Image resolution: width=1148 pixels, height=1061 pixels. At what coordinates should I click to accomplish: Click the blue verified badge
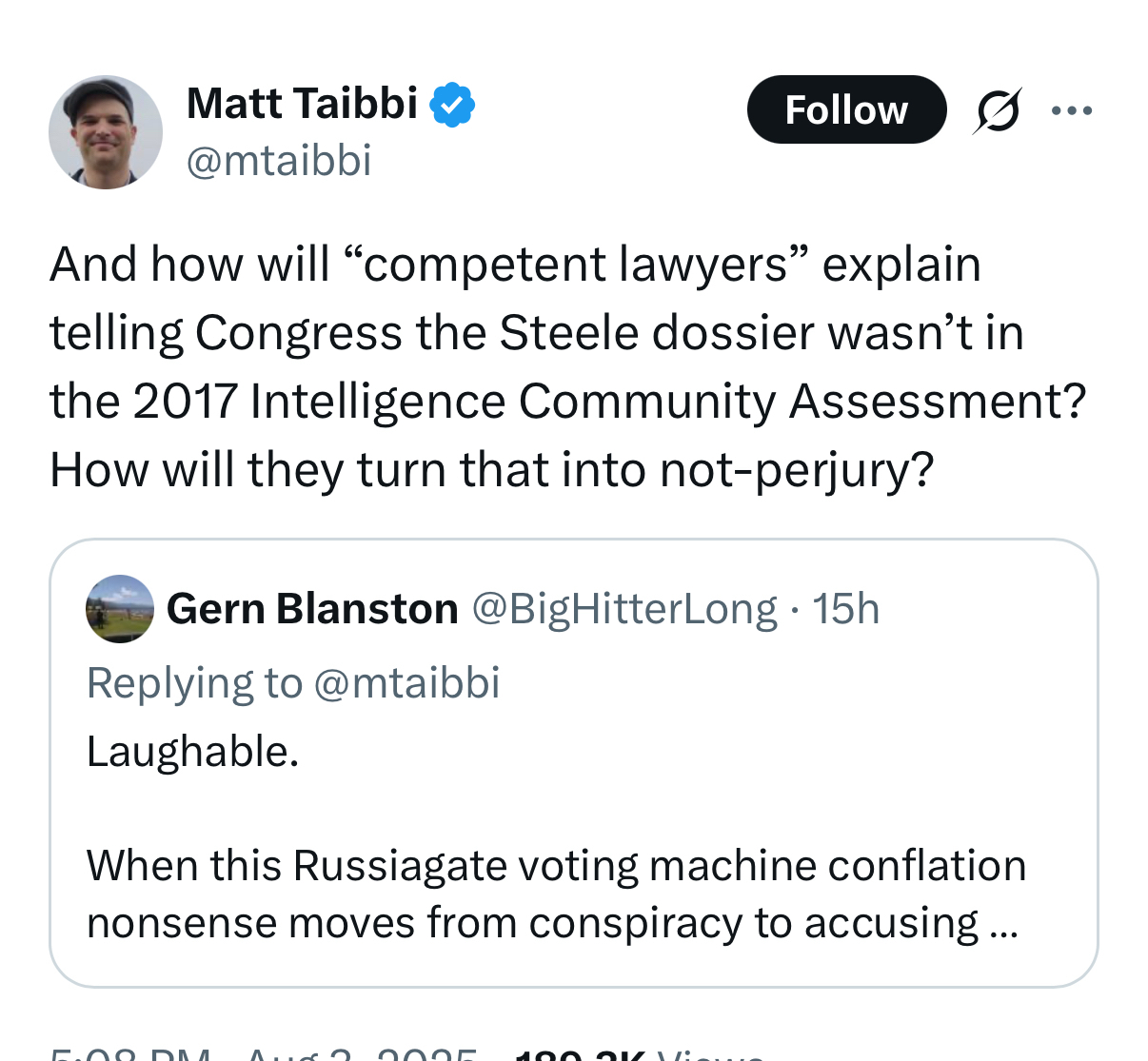(x=452, y=105)
